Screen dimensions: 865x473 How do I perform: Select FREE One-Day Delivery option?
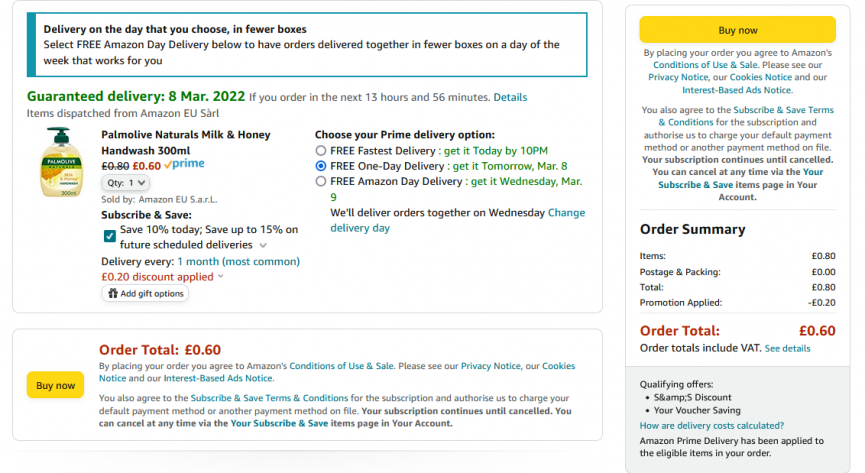pos(321,165)
